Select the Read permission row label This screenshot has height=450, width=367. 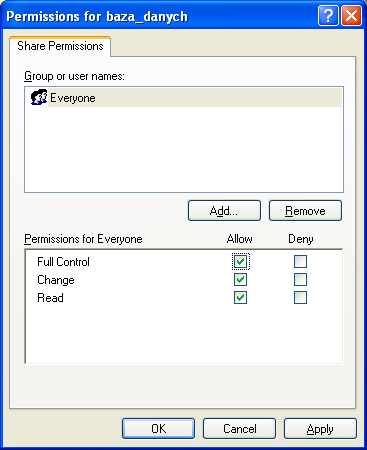(50, 298)
